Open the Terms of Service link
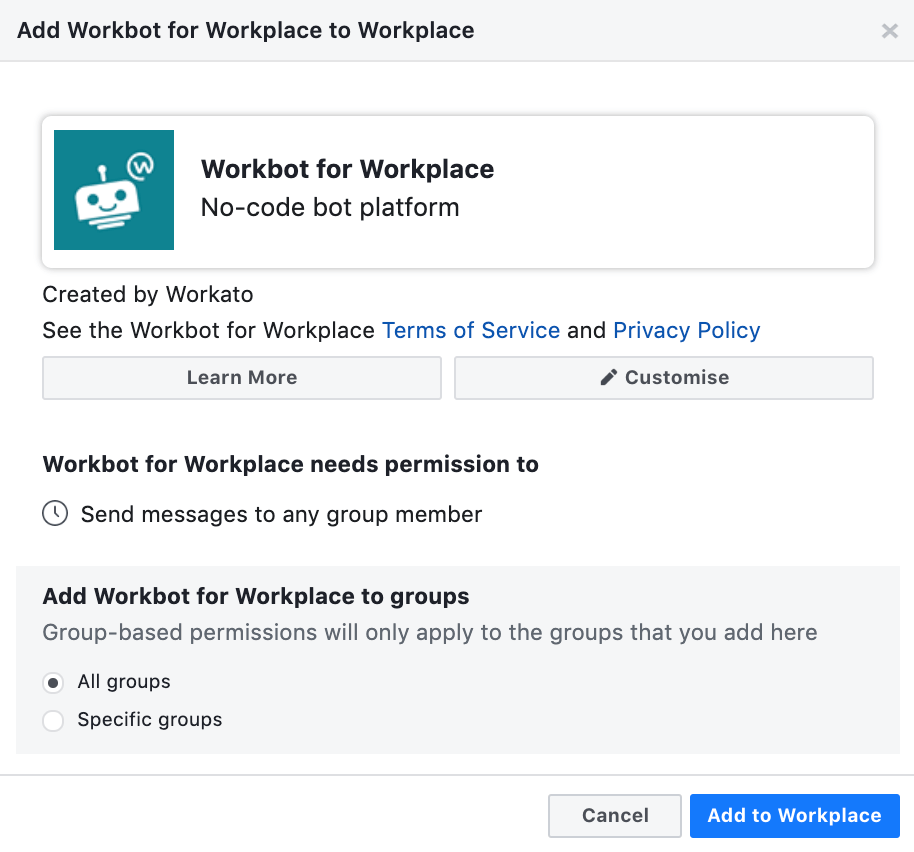The width and height of the screenshot is (914, 852). [x=471, y=330]
